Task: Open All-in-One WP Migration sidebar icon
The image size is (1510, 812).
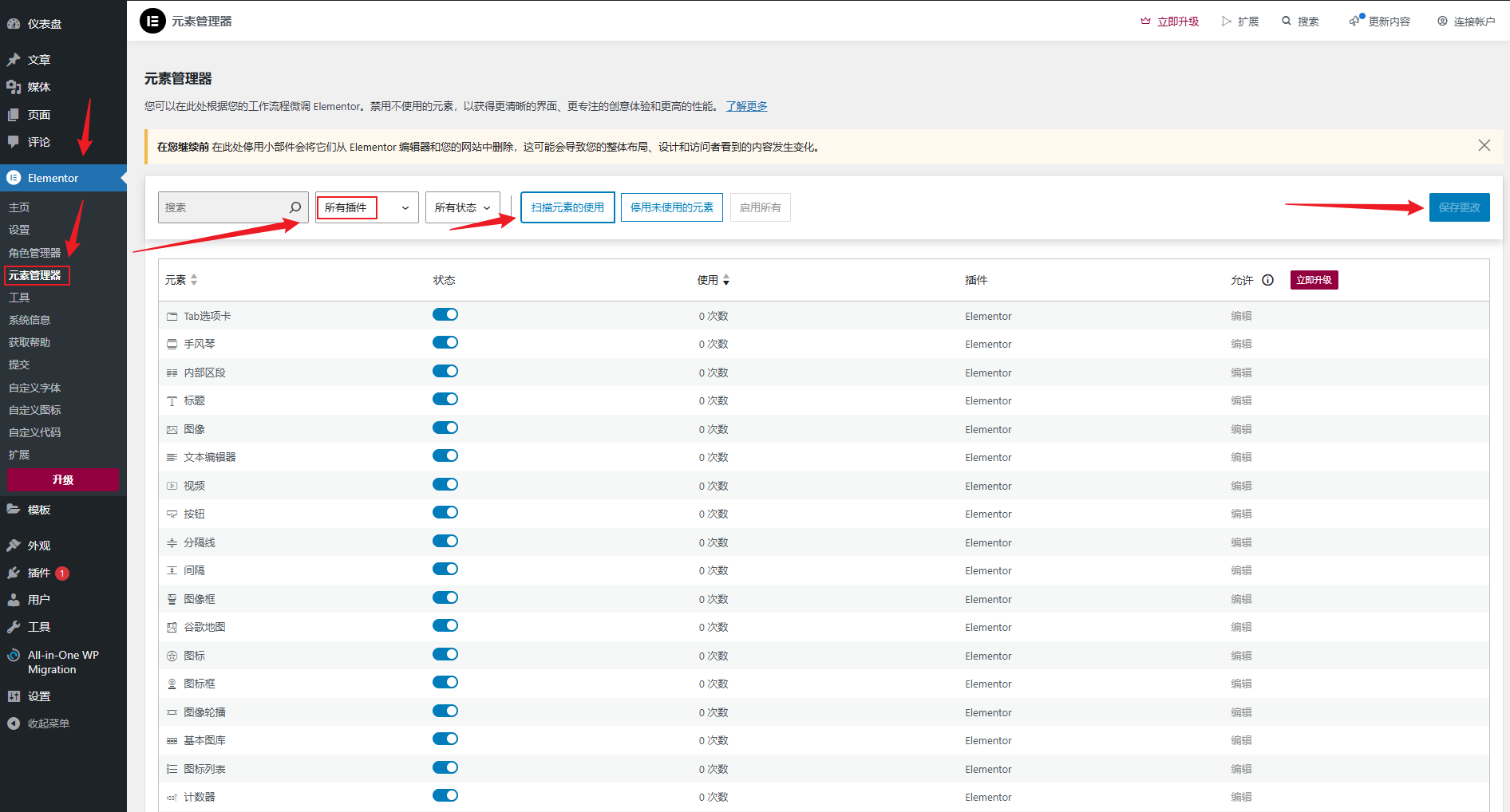Action: [14, 656]
